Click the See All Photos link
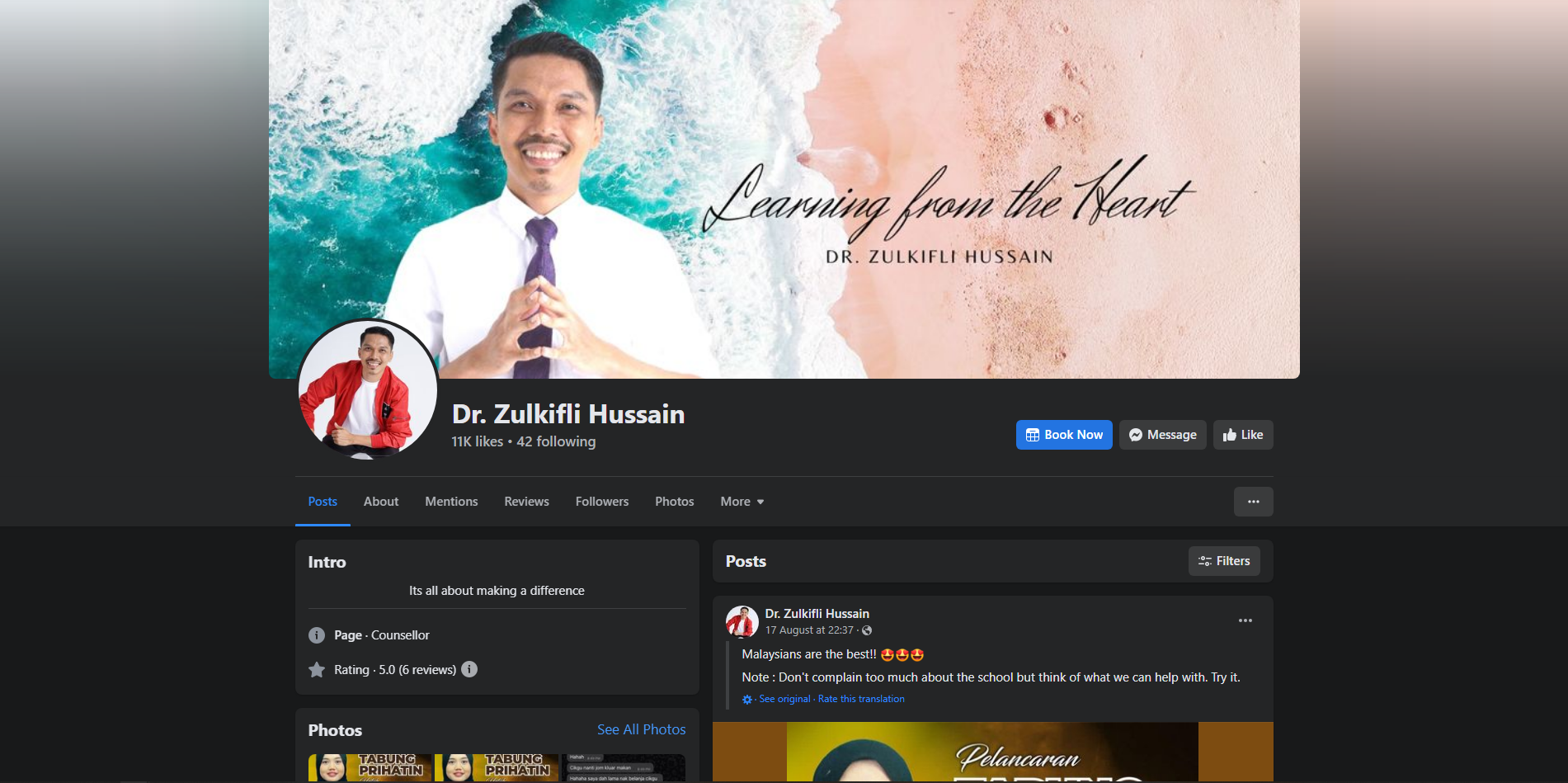The image size is (1568, 783). point(641,729)
